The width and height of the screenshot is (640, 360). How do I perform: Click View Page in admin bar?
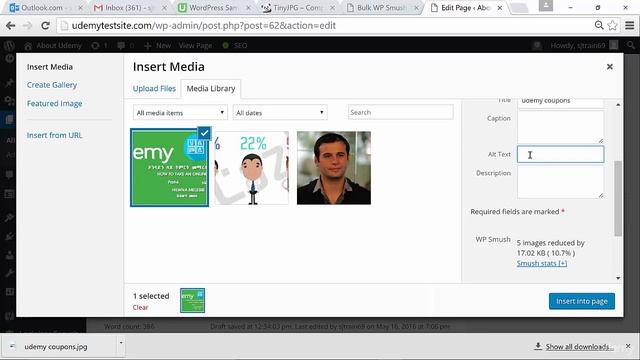[195, 46]
